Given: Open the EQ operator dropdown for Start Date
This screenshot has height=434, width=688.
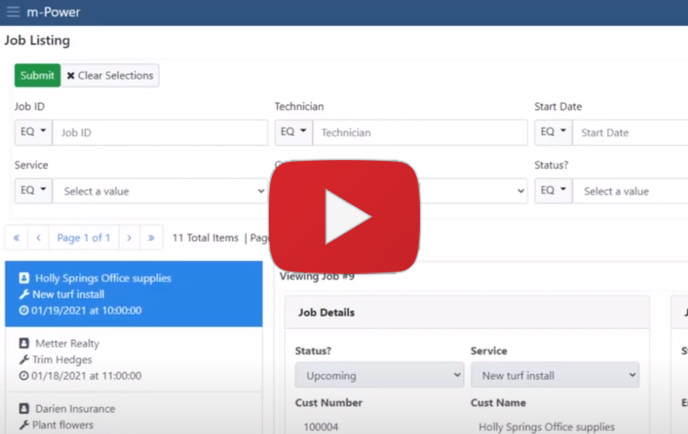Looking at the screenshot, I should [553, 133].
